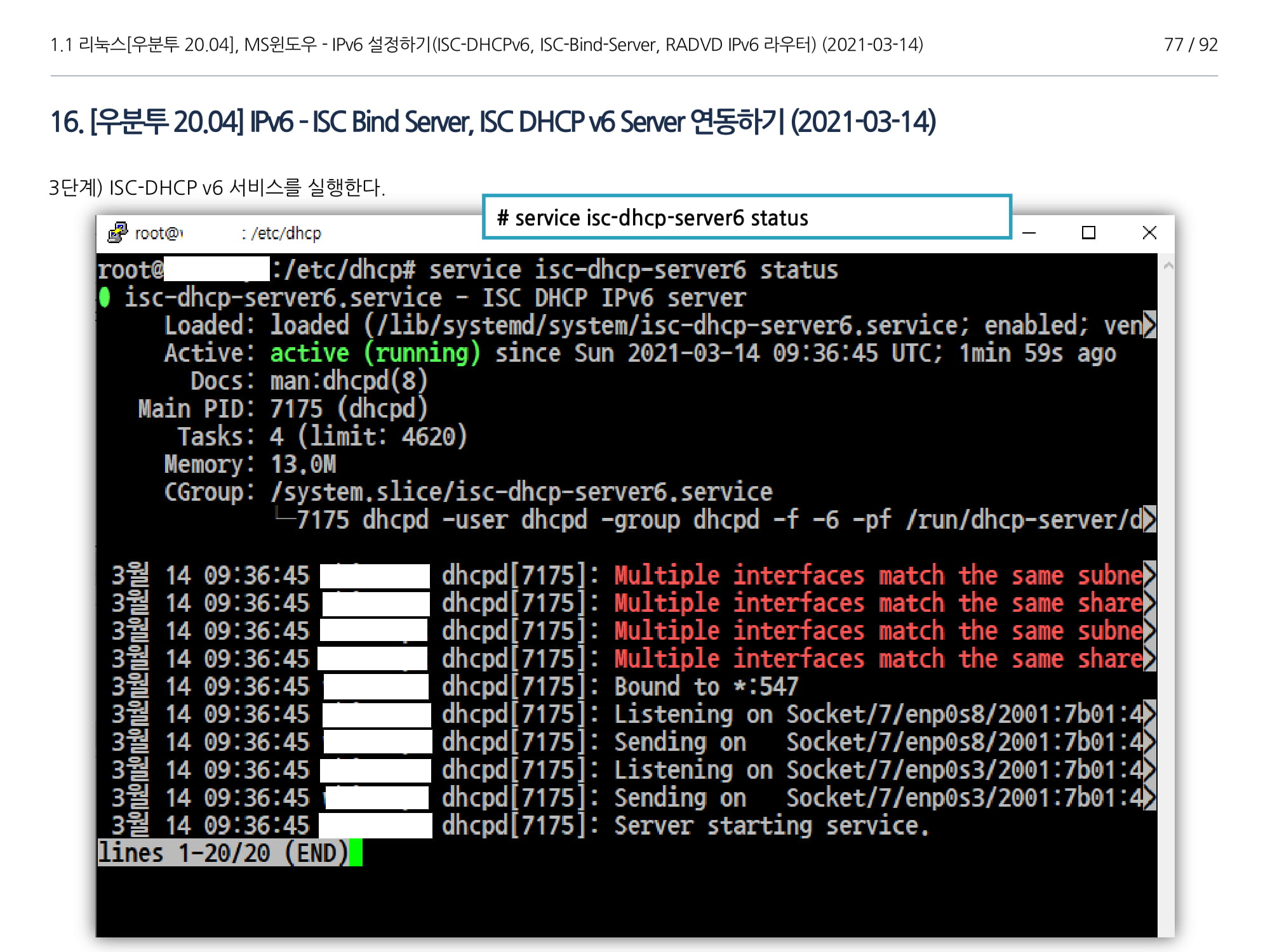Click the PuTTY icon in the title bar
Viewport: 1270px width, 952px height.
(x=117, y=233)
